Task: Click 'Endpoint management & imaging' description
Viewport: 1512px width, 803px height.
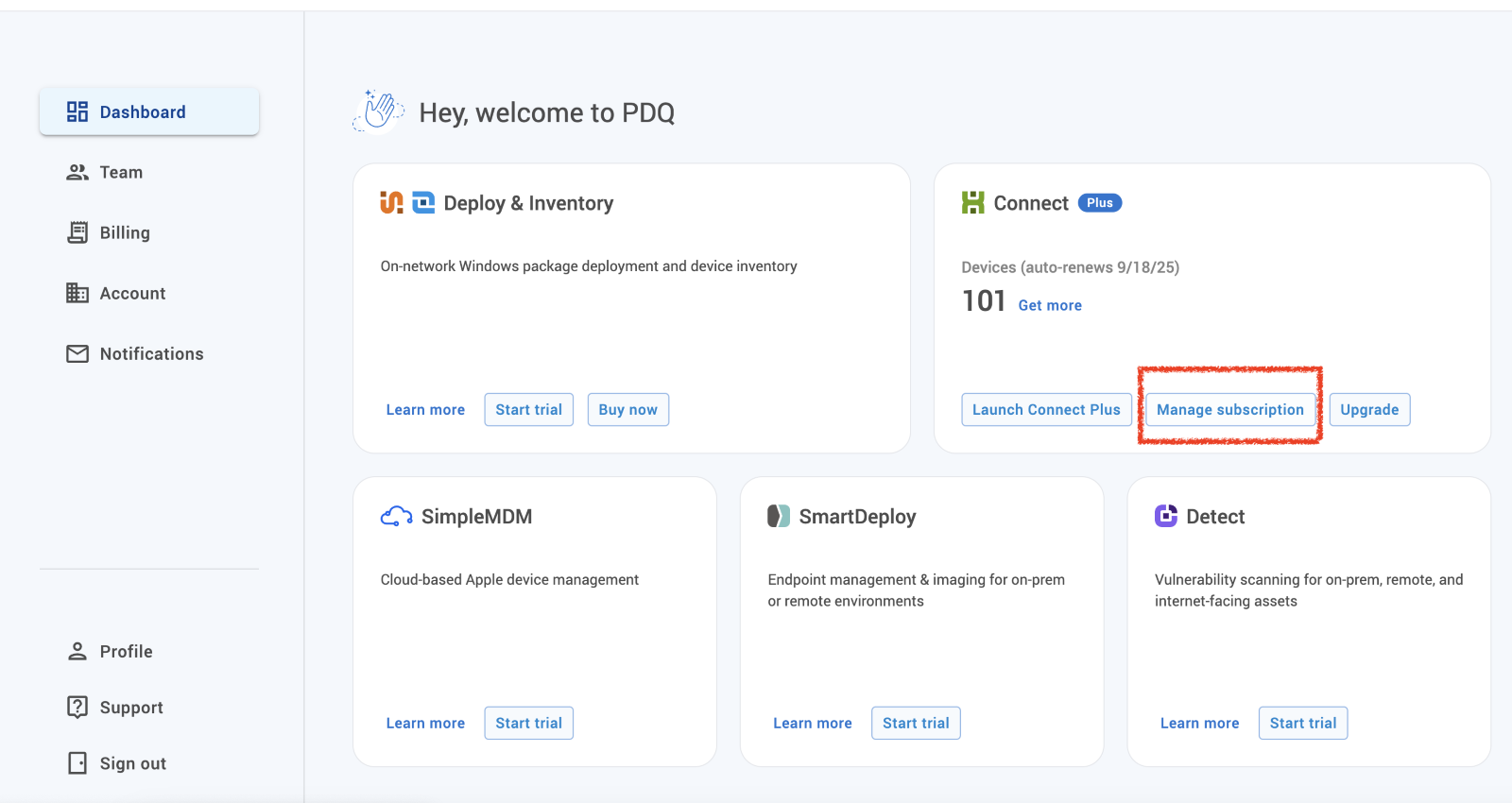Action: (916, 590)
